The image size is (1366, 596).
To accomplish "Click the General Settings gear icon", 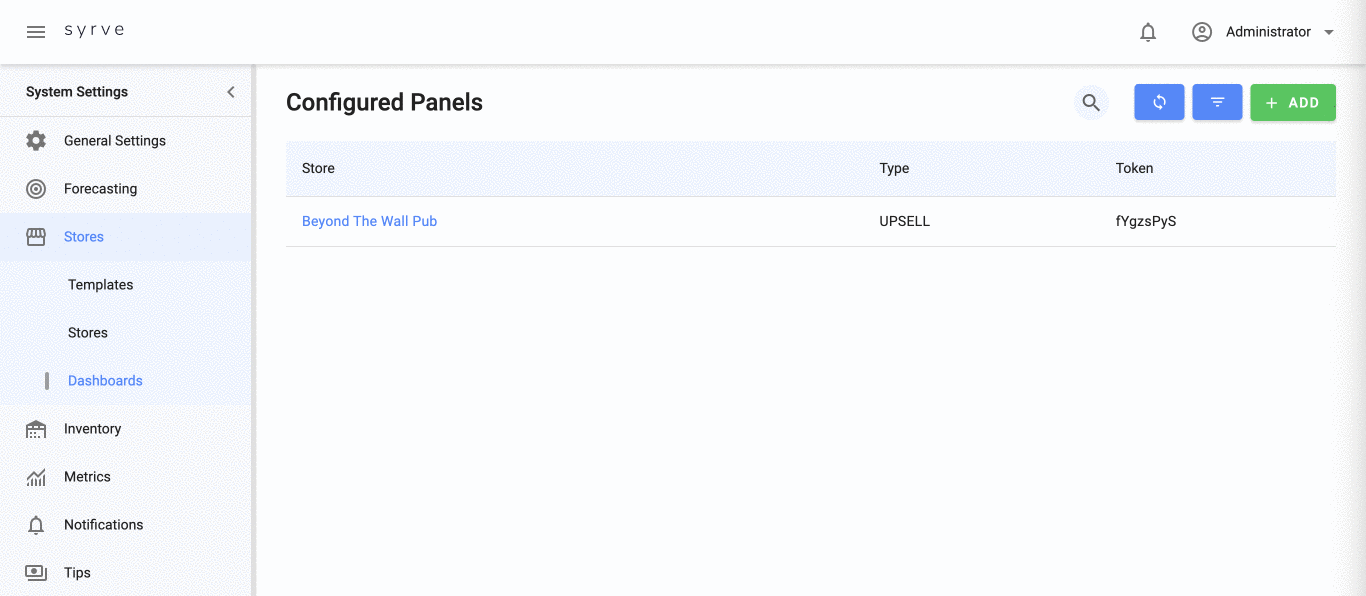I will pyautogui.click(x=36, y=141).
